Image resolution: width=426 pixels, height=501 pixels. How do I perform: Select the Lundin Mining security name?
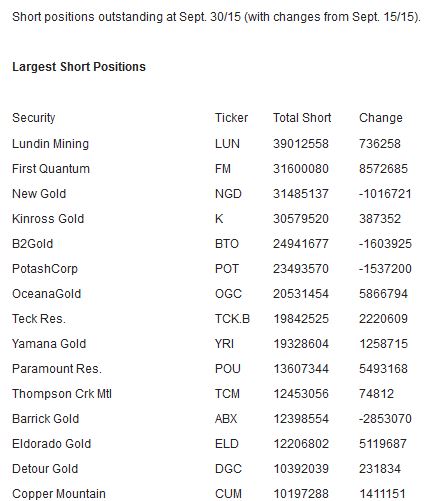tap(51, 144)
